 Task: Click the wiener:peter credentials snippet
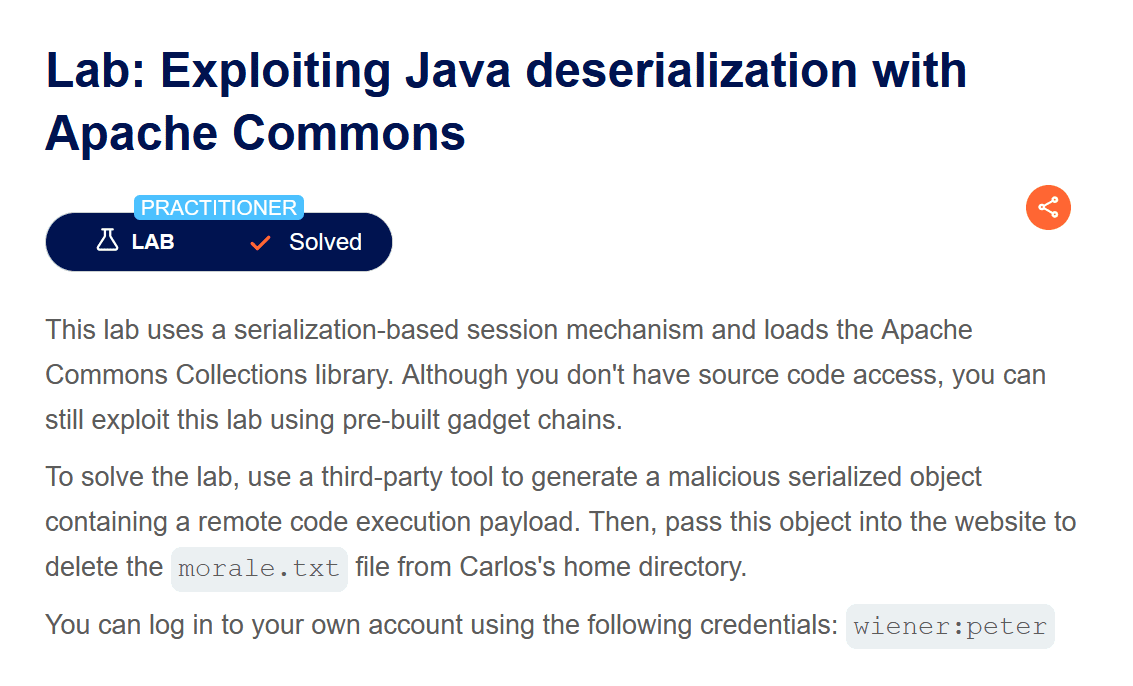coord(948,626)
